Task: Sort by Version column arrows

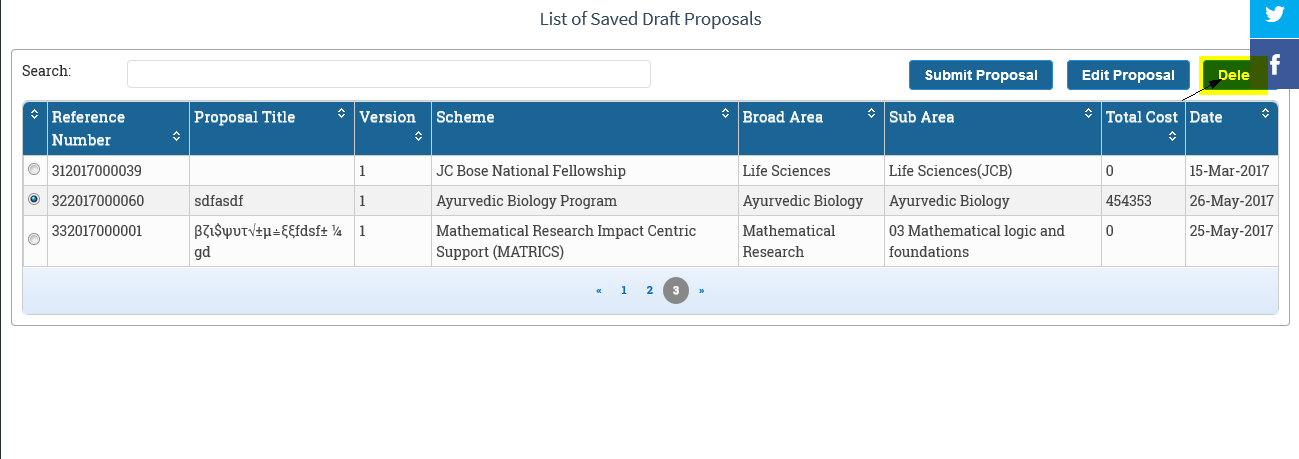Action: [x=418, y=136]
